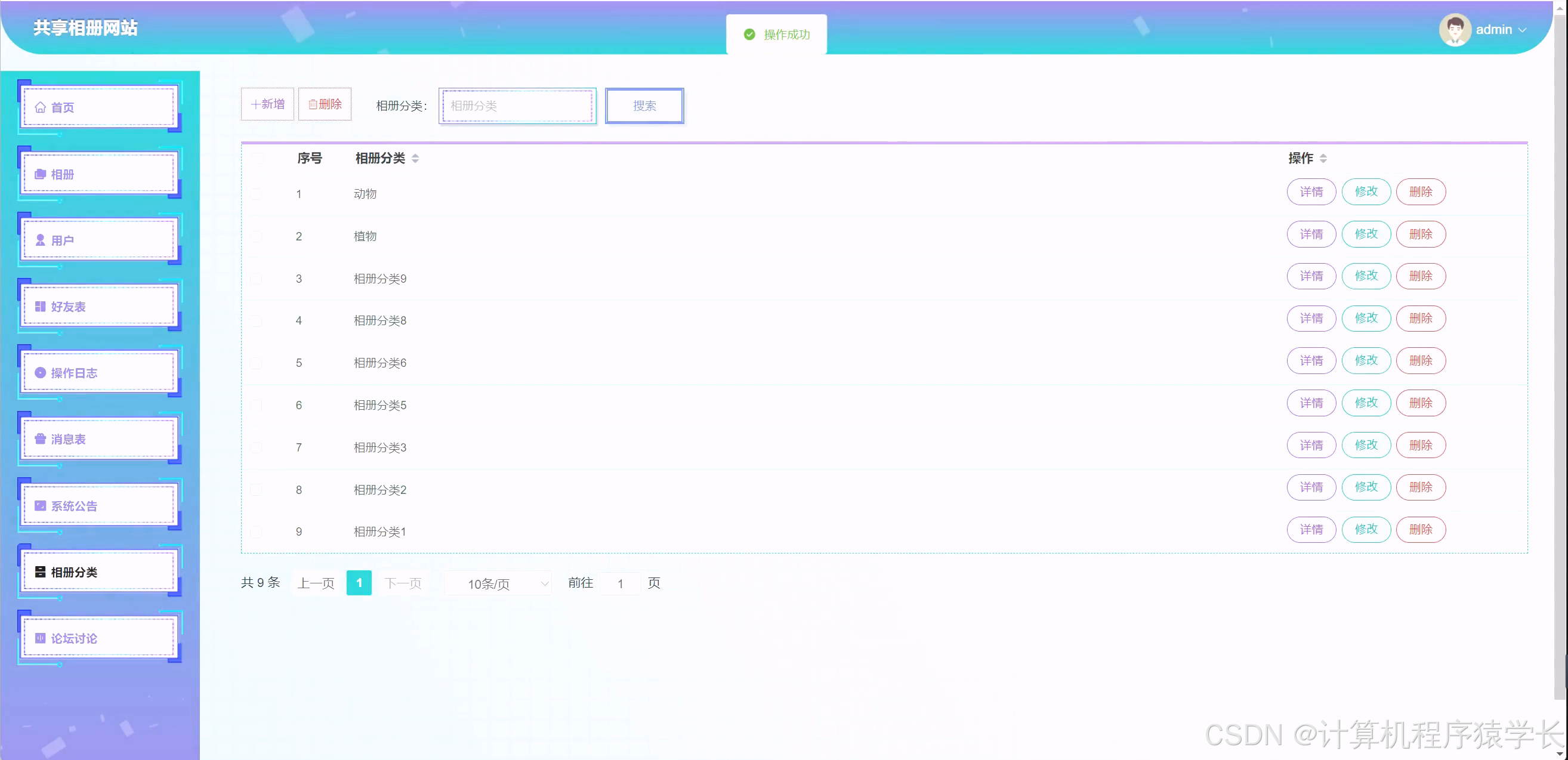Focus the 相册分类 search input field
1568x760 pixels.
517,106
